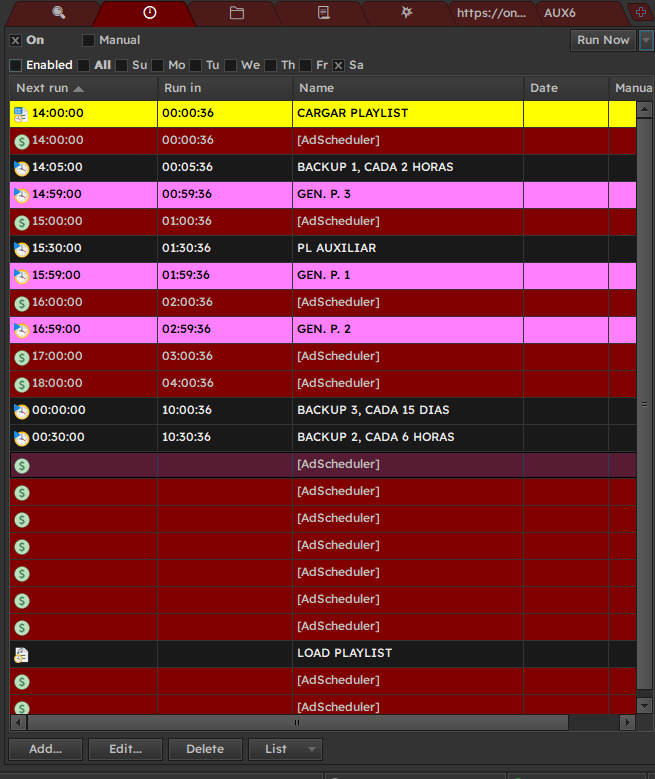Image resolution: width=655 pixels, height=779 pixels.
Task: Click the LOAD PLAYLIST row icon
Action: (x=21, y=654)
